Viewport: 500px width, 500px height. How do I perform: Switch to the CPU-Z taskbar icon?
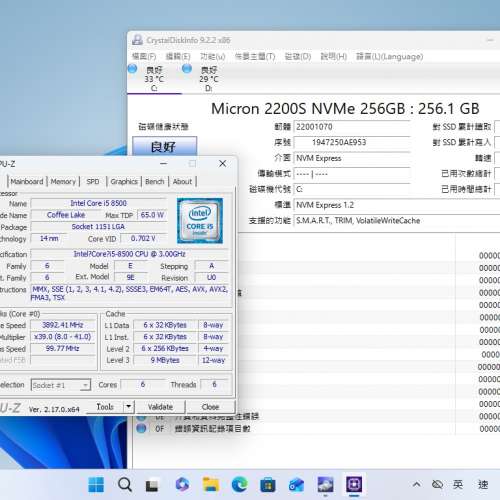(354, 485)
